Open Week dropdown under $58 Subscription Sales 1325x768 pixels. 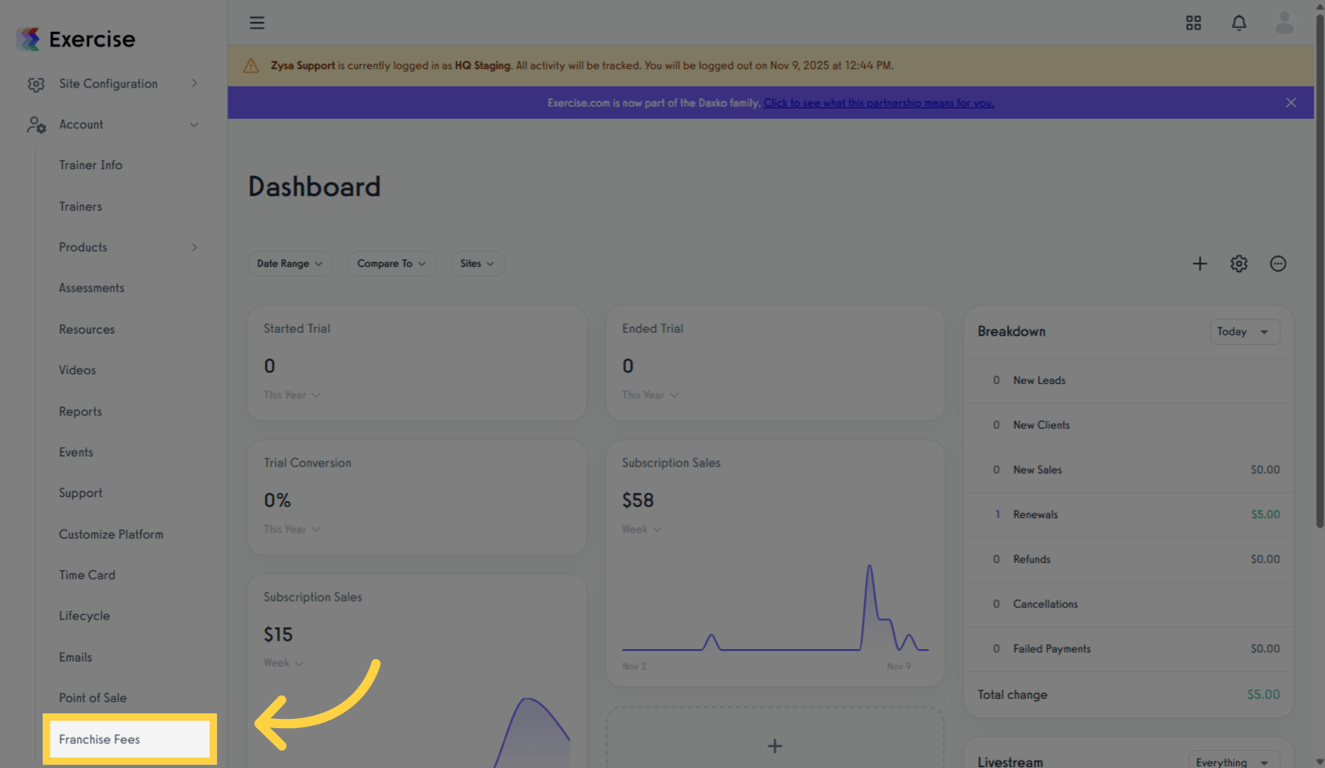[x=641, y=529]
